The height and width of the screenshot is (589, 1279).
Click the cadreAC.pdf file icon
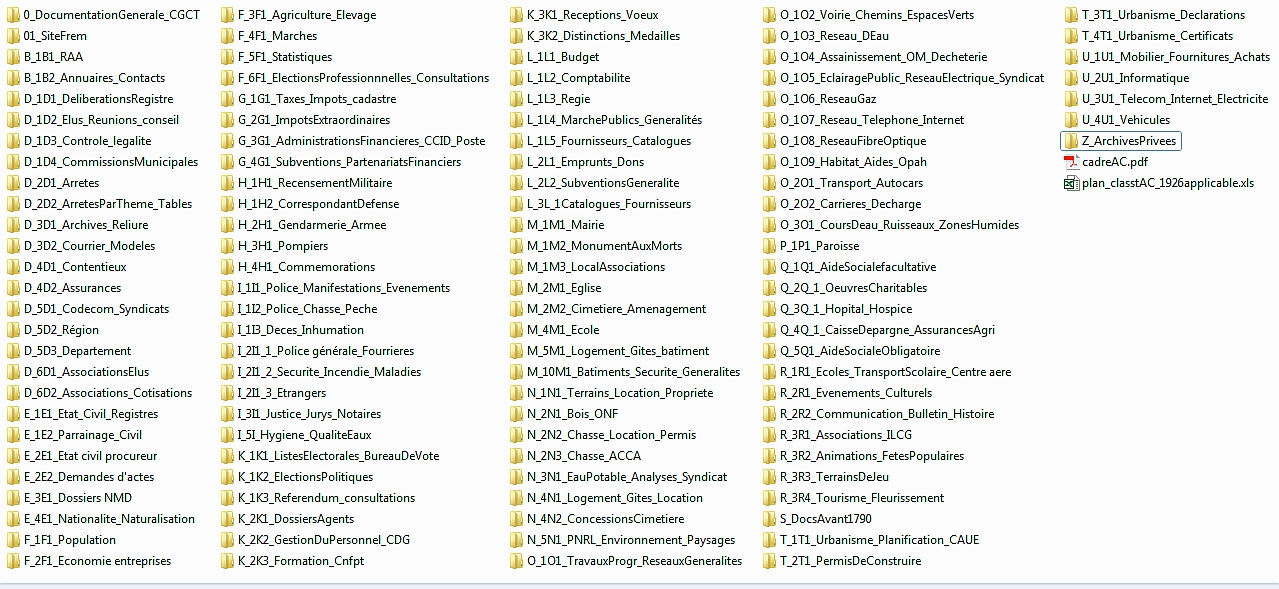(x=1071, y=162)
